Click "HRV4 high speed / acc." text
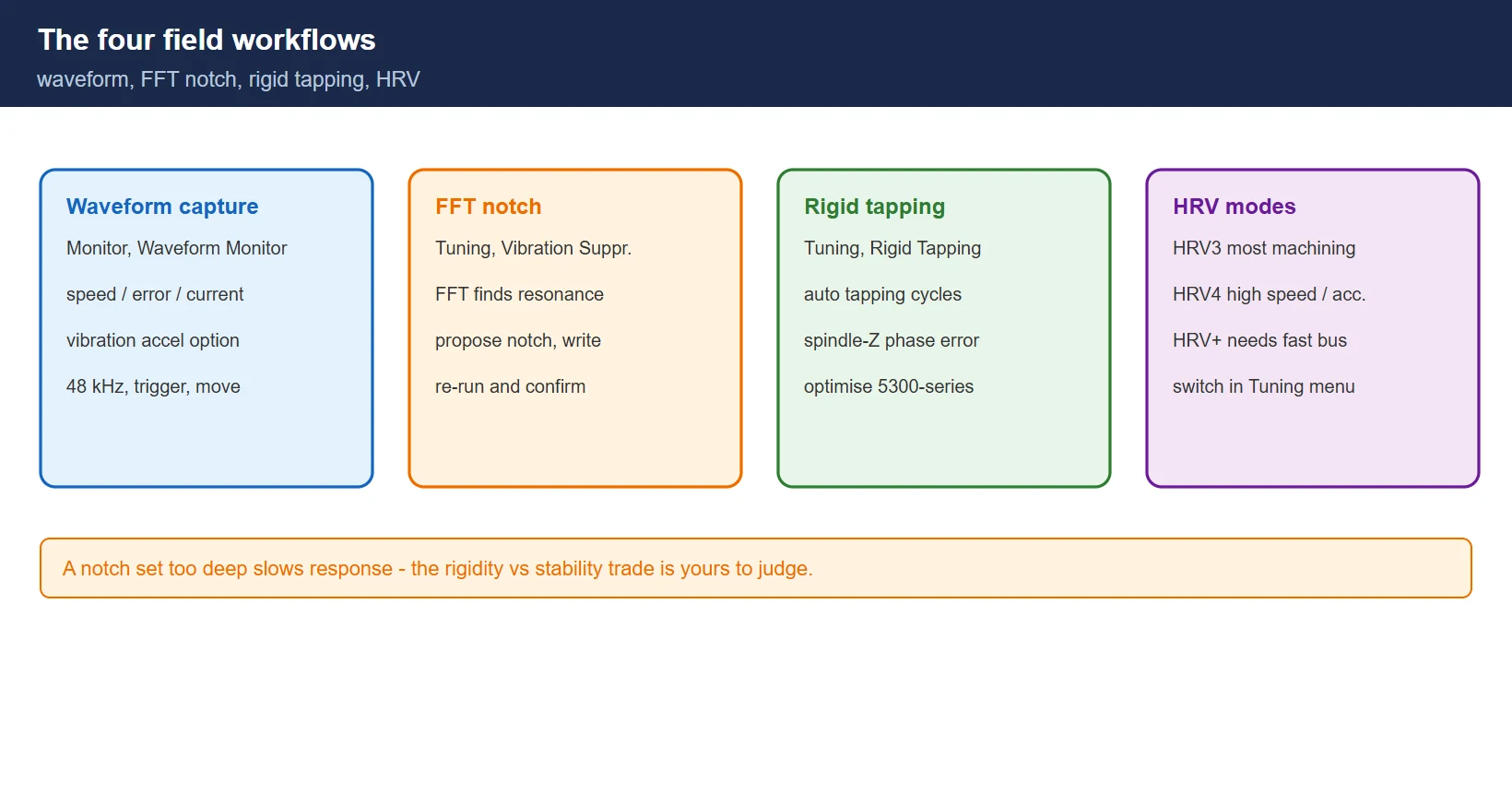This screenshot has width=1512, height=793. click(1269, 294)
